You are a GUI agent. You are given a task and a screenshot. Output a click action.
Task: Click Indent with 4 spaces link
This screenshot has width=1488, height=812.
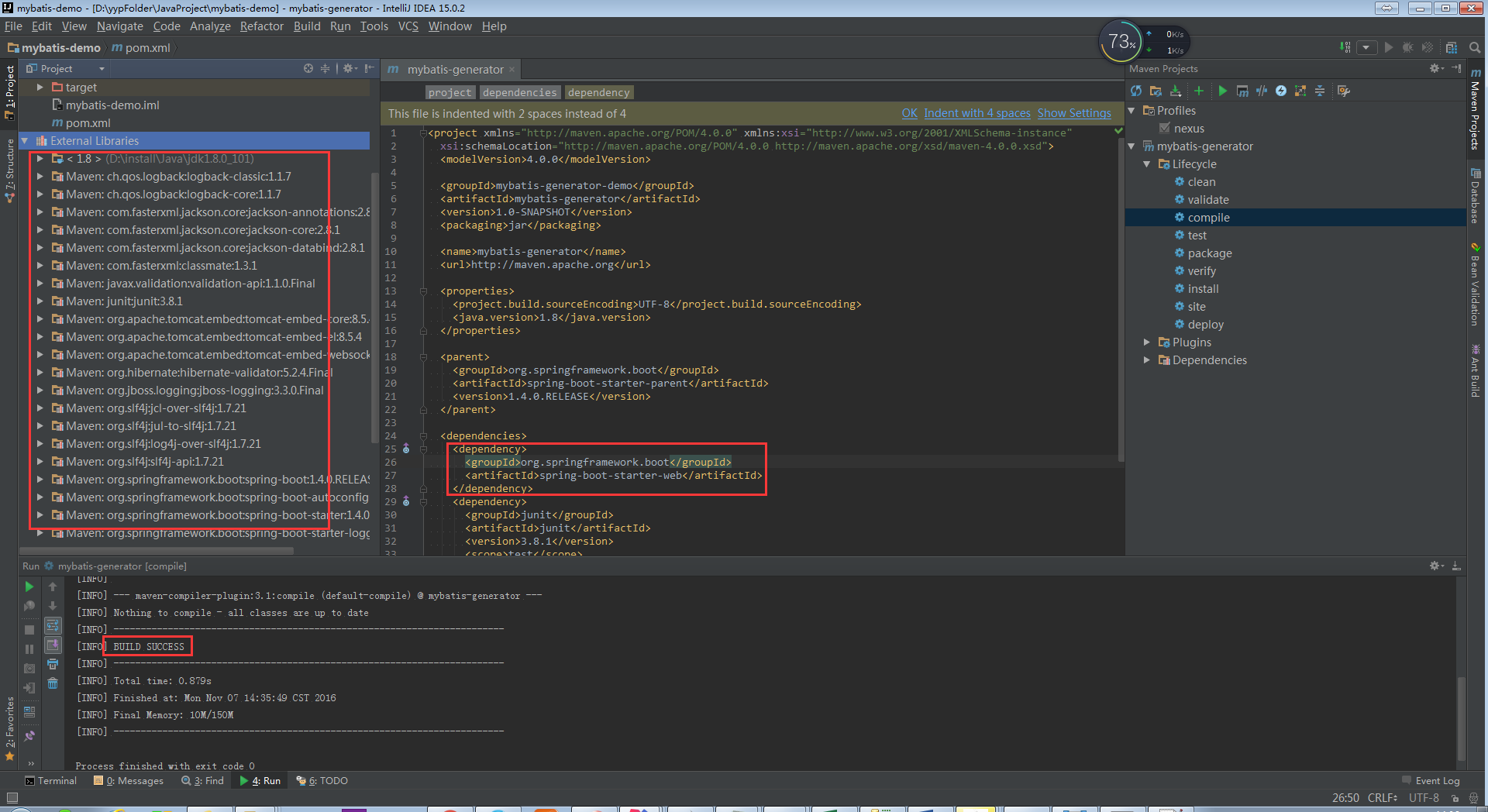[x=977, y=114]
